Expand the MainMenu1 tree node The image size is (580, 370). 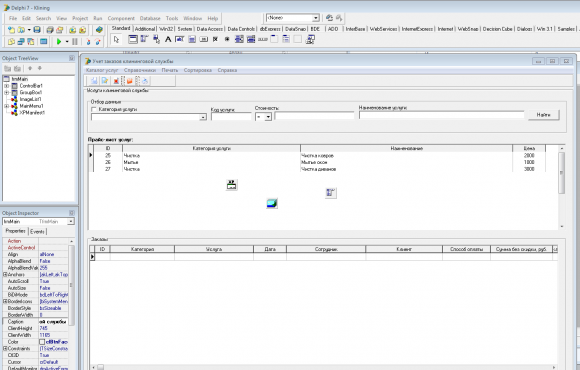click(6, 106)
